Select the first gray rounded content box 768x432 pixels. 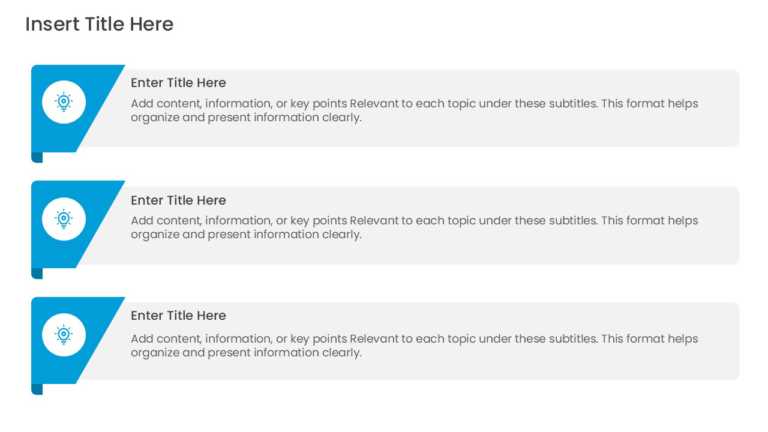pyautogui.click(x=409, y=108)
